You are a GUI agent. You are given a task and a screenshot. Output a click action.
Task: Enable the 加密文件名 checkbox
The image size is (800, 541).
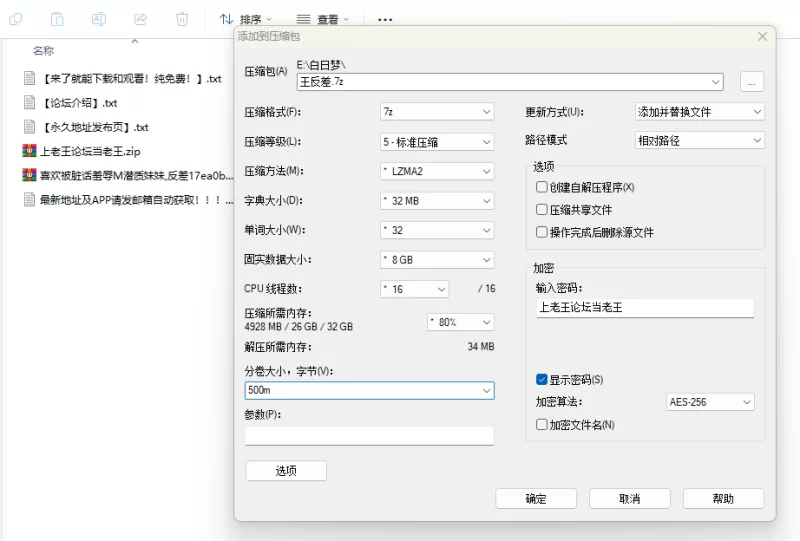[x=542, y=424]
